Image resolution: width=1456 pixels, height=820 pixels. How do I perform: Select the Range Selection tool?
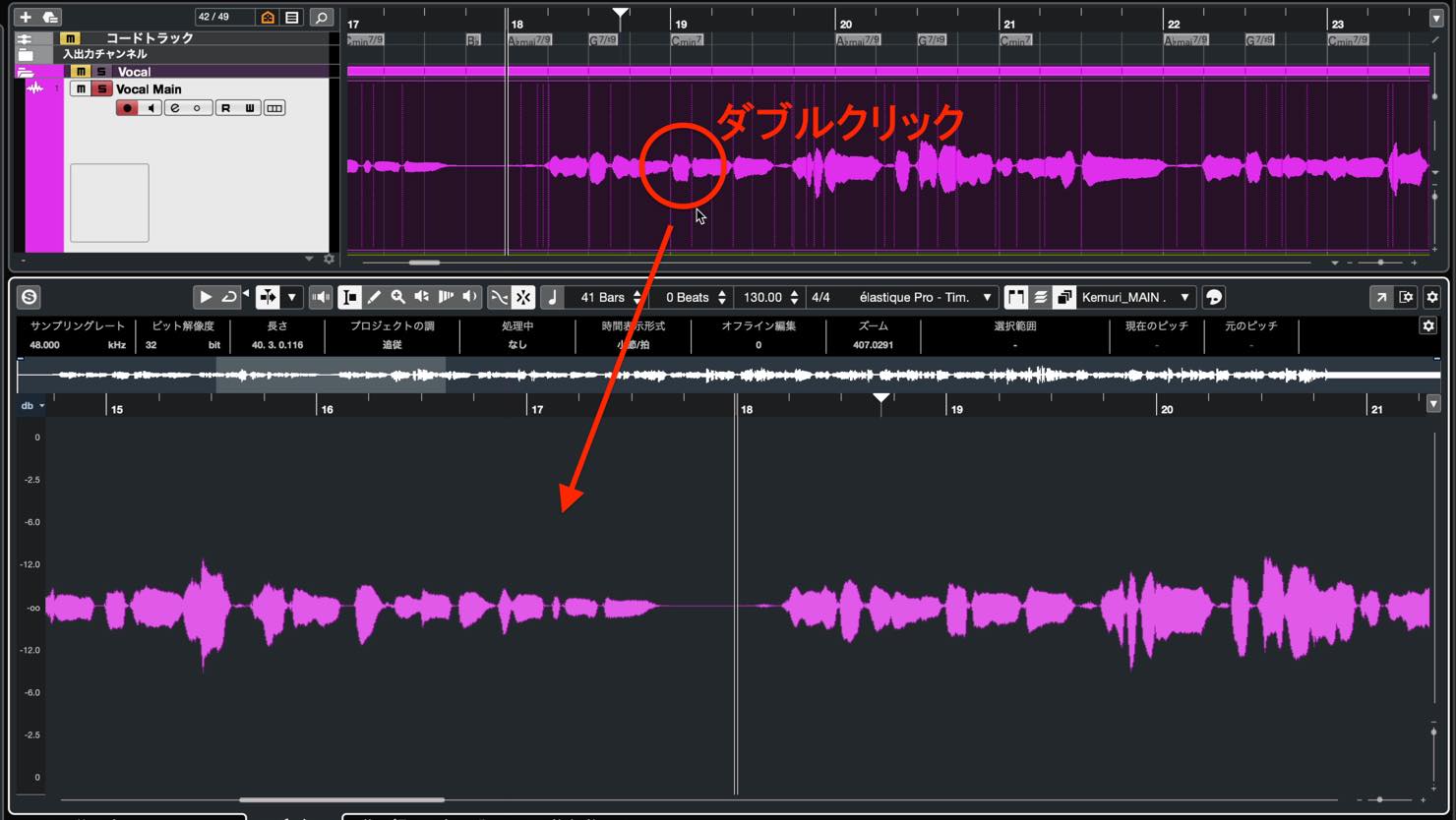(x=349, y=297)
